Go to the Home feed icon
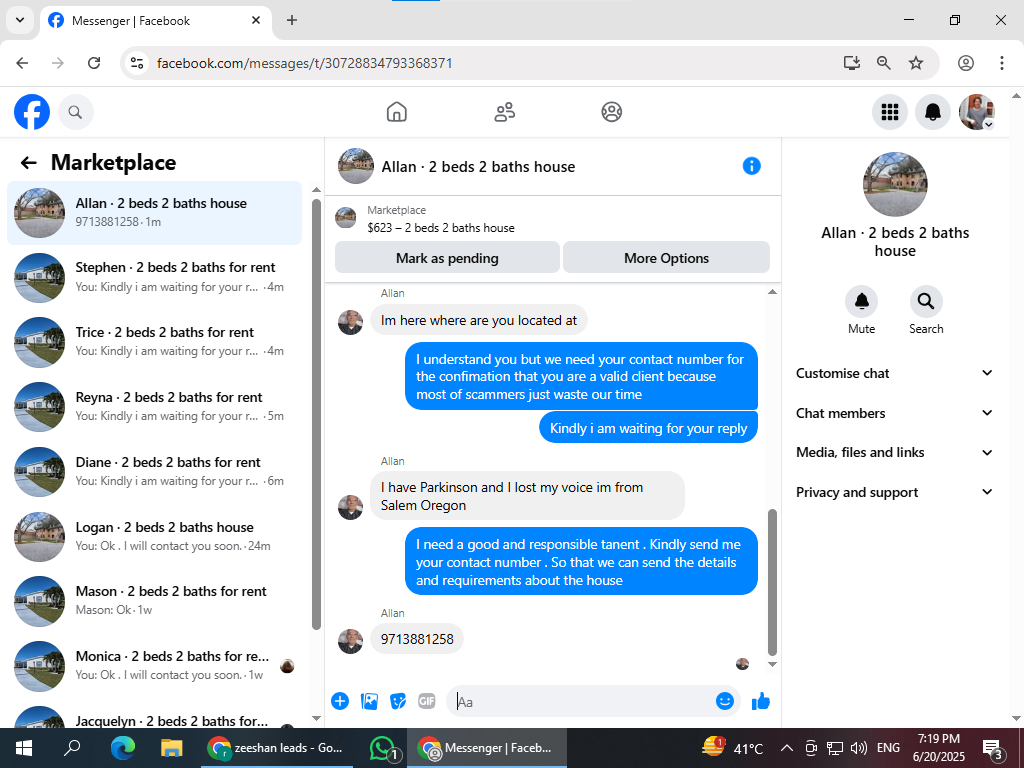1024x768 pixels. point(396,112)
